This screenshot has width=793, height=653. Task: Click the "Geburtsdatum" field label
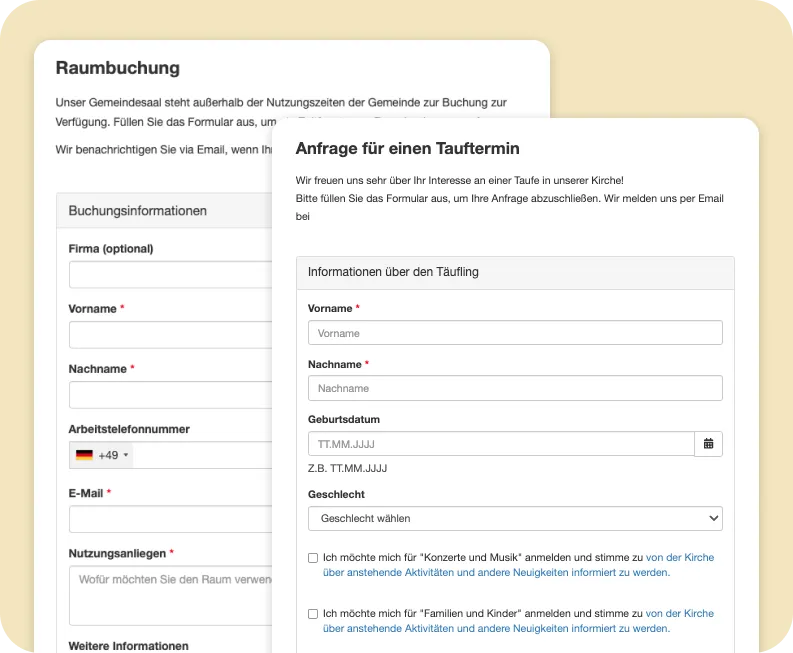tap(344, 419)
